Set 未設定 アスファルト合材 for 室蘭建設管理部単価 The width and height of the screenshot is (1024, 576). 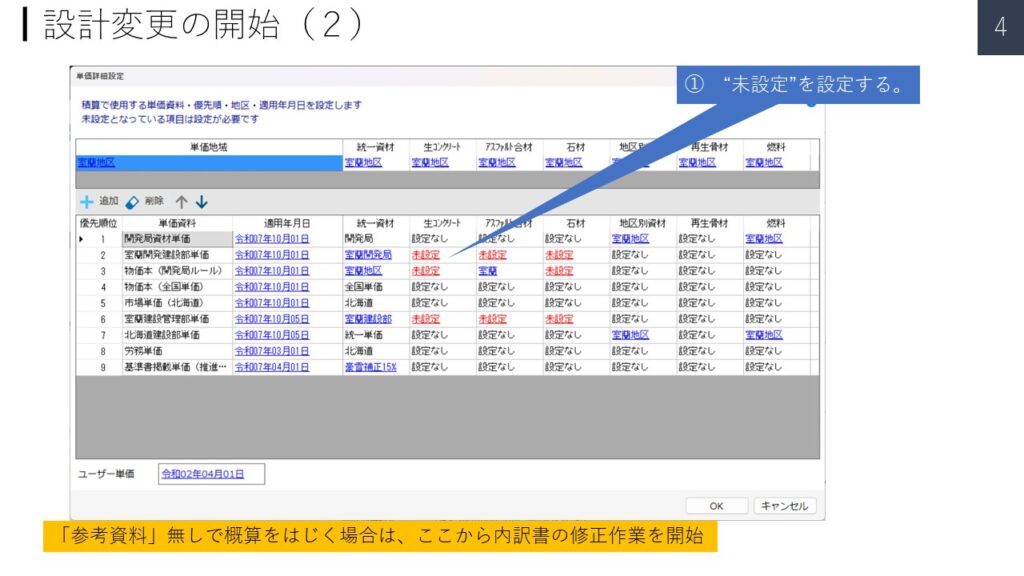(492, 319)
